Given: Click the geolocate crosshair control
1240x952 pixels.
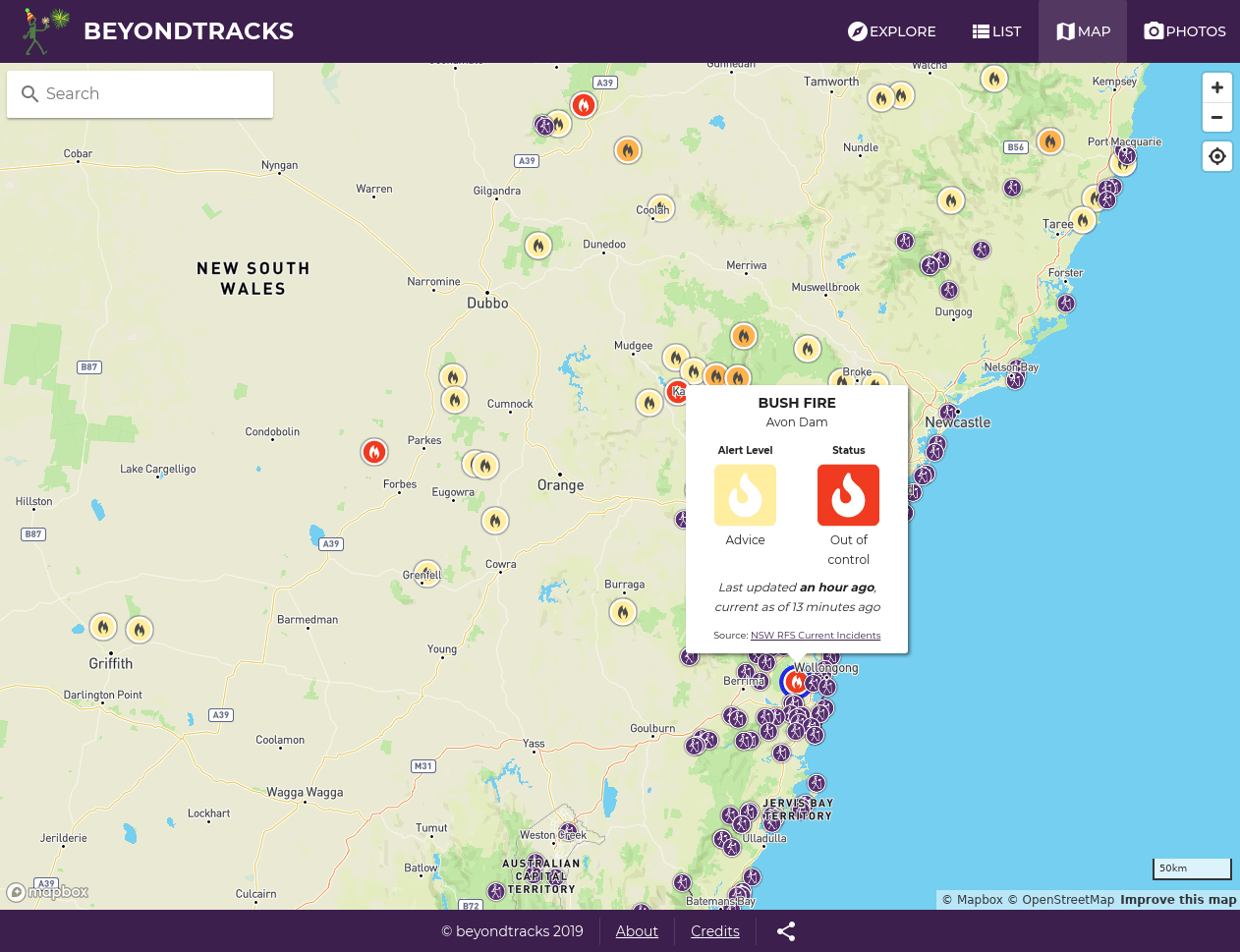Looking at the screenshot, I should pyautogui.click(x=1216, y=156).
